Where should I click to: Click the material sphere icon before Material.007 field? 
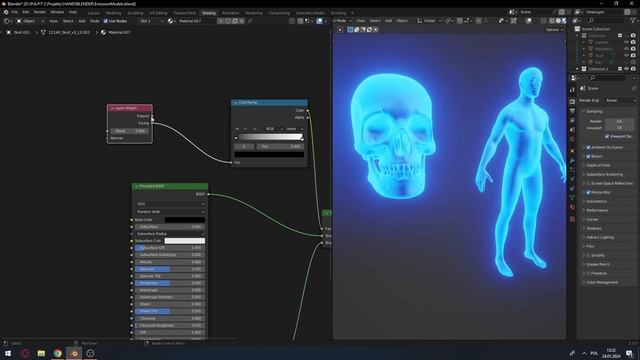click(x=171, y=21)
